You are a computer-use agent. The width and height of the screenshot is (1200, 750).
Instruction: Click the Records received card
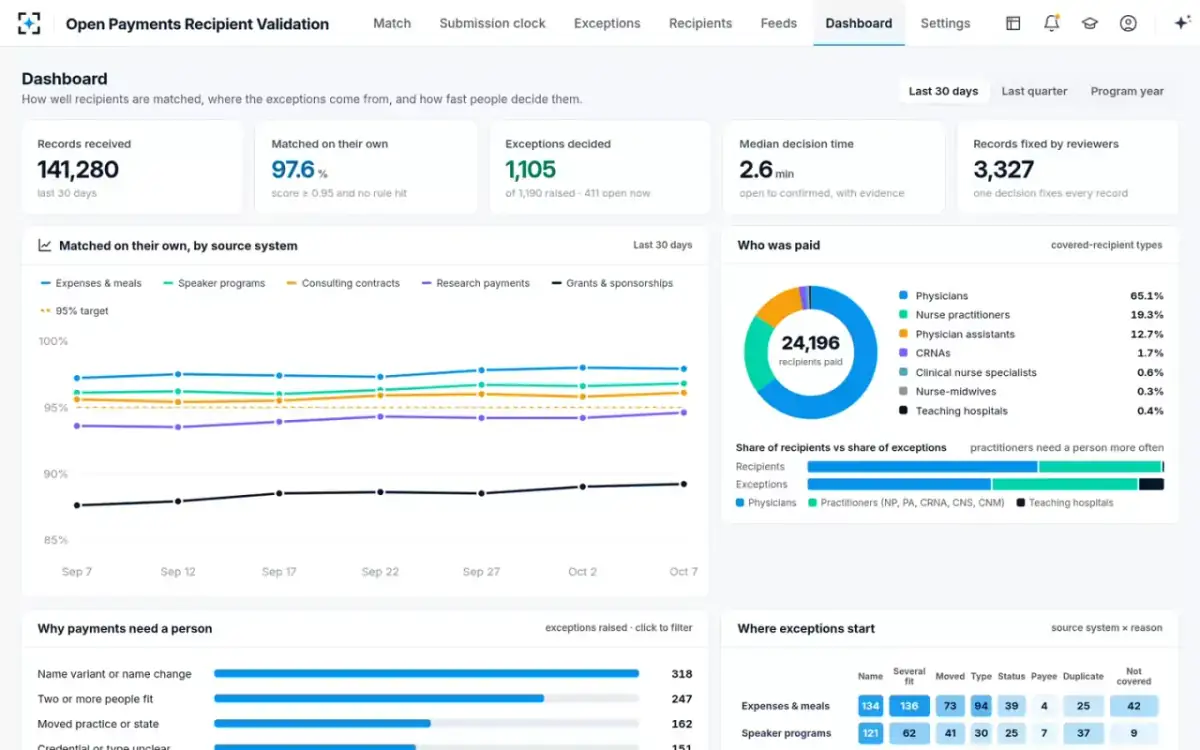(132, 168)
